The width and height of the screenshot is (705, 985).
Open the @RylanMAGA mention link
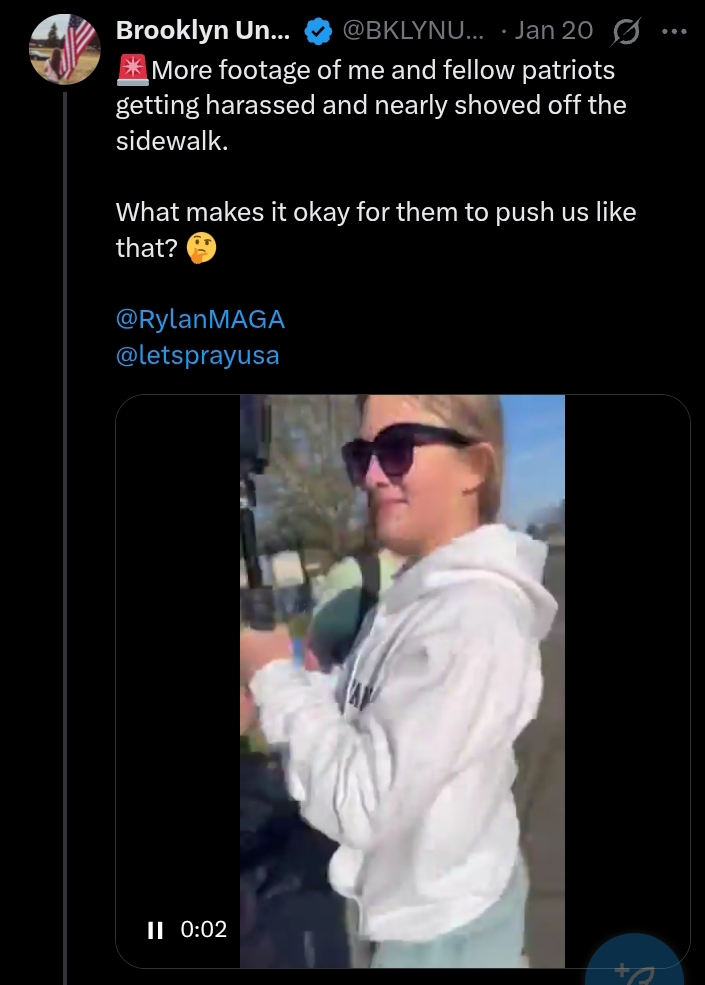pos(200,319)
